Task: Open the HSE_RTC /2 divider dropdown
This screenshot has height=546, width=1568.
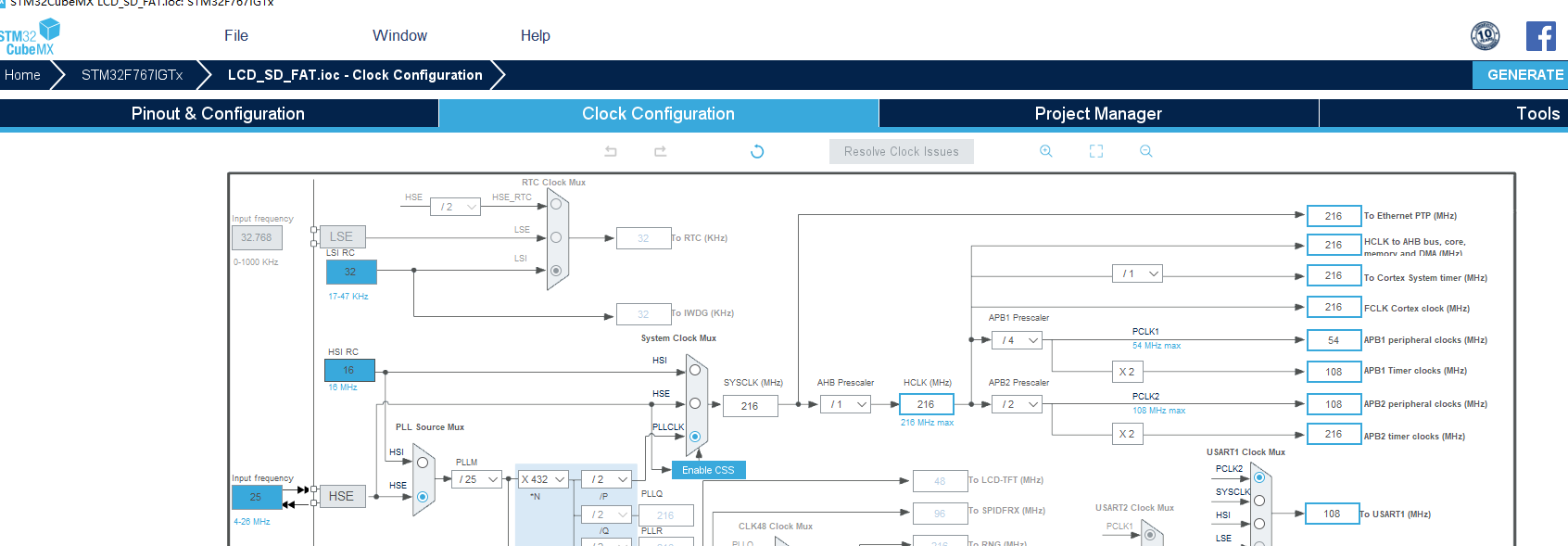Action: [x=455, y=207]
